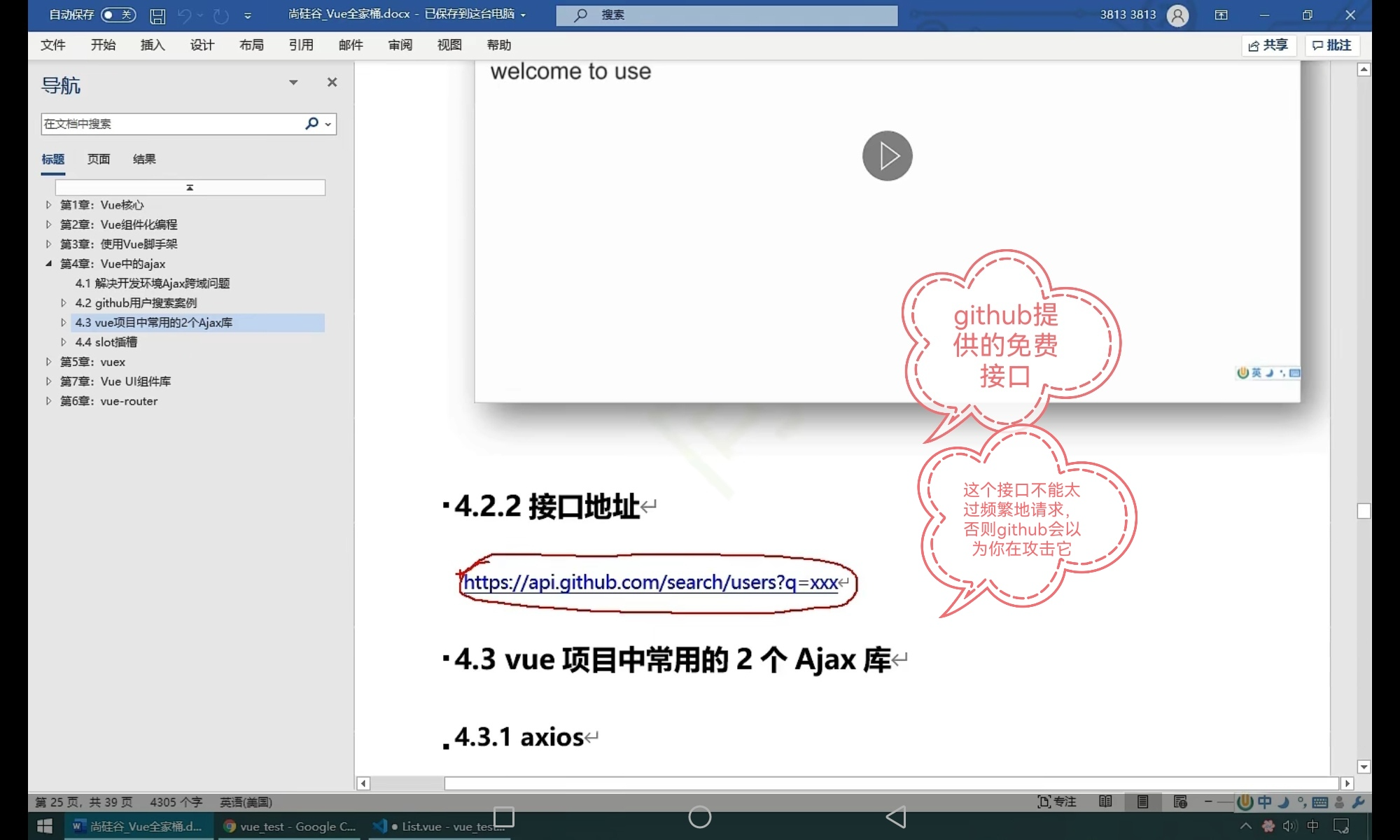Screen dimensions: 1400x840
Task: Open the ribbon display options icon
Action: pyautogui.click(x=1221, y=15)
